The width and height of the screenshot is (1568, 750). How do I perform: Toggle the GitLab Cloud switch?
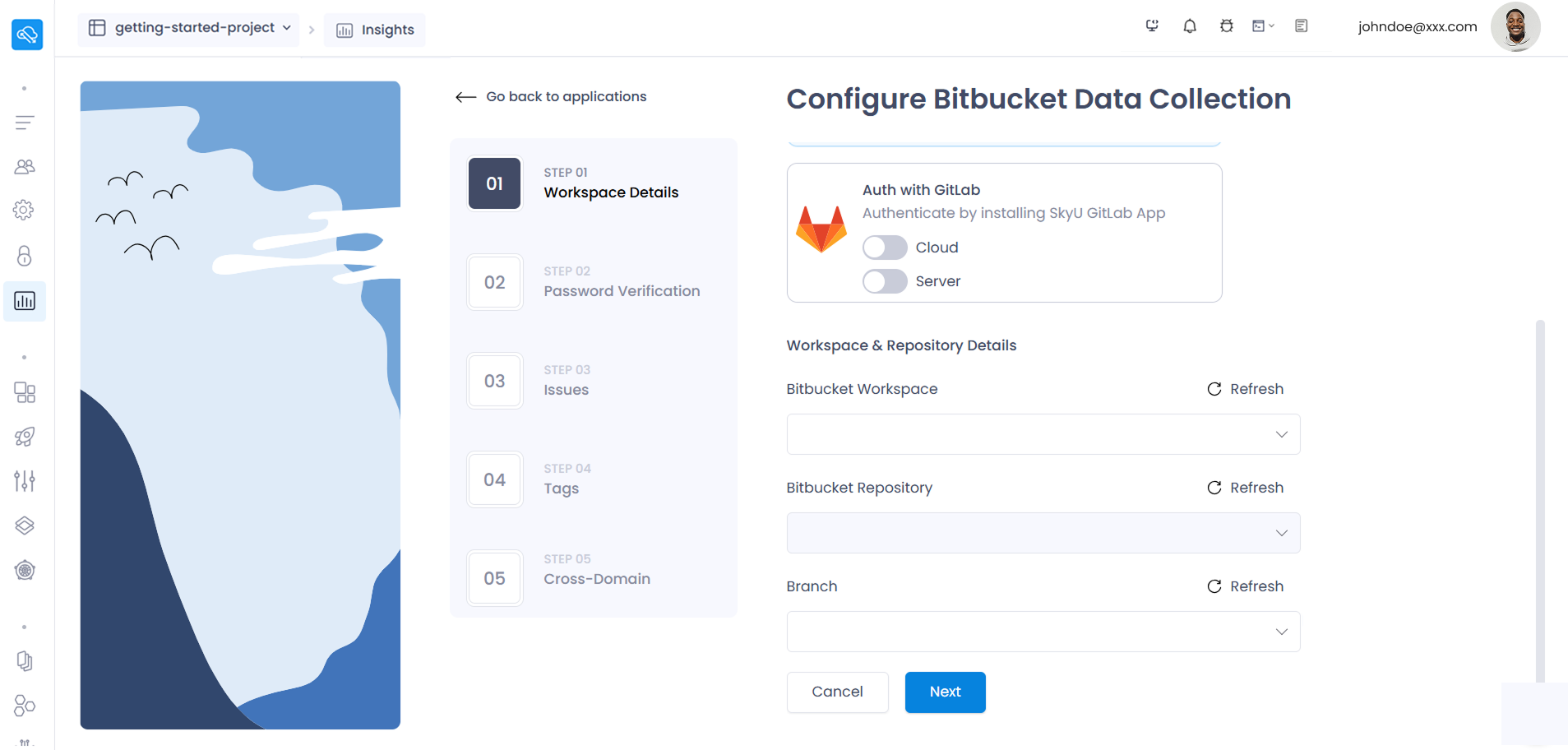[885, 248]
